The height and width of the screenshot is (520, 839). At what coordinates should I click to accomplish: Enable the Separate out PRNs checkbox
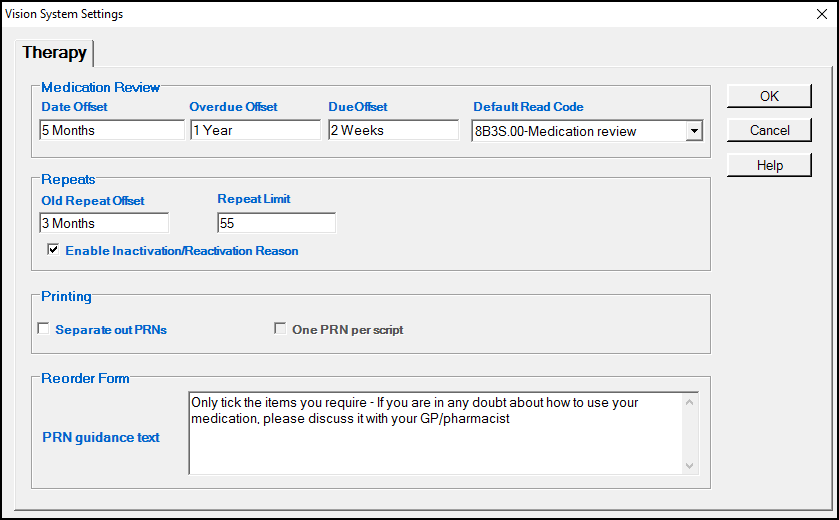[43, 329]
